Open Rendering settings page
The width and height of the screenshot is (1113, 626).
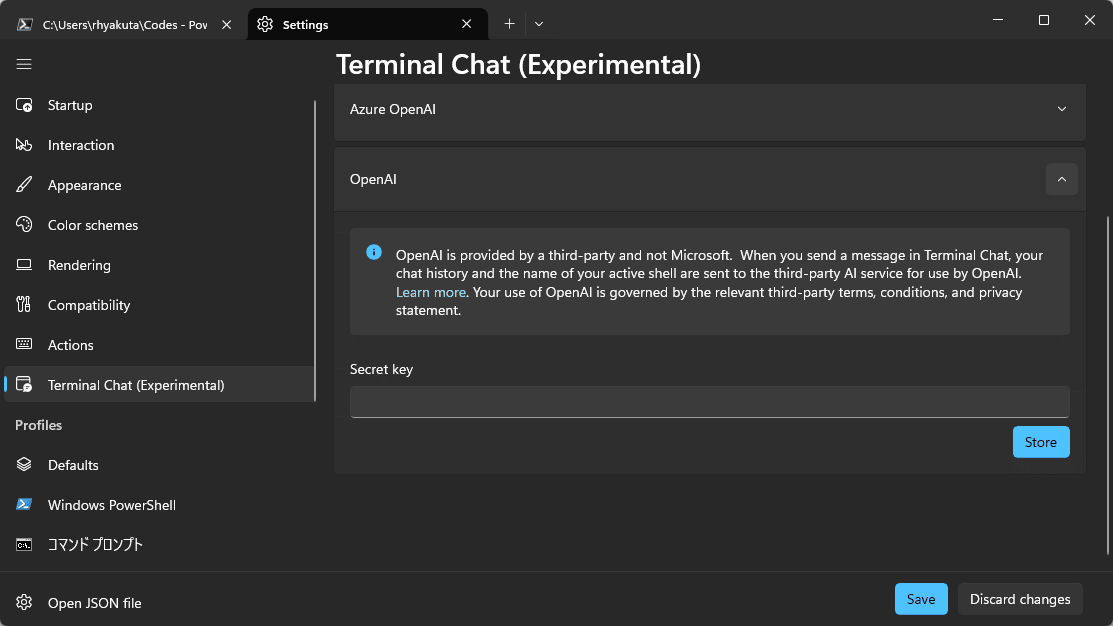[159, 265]
